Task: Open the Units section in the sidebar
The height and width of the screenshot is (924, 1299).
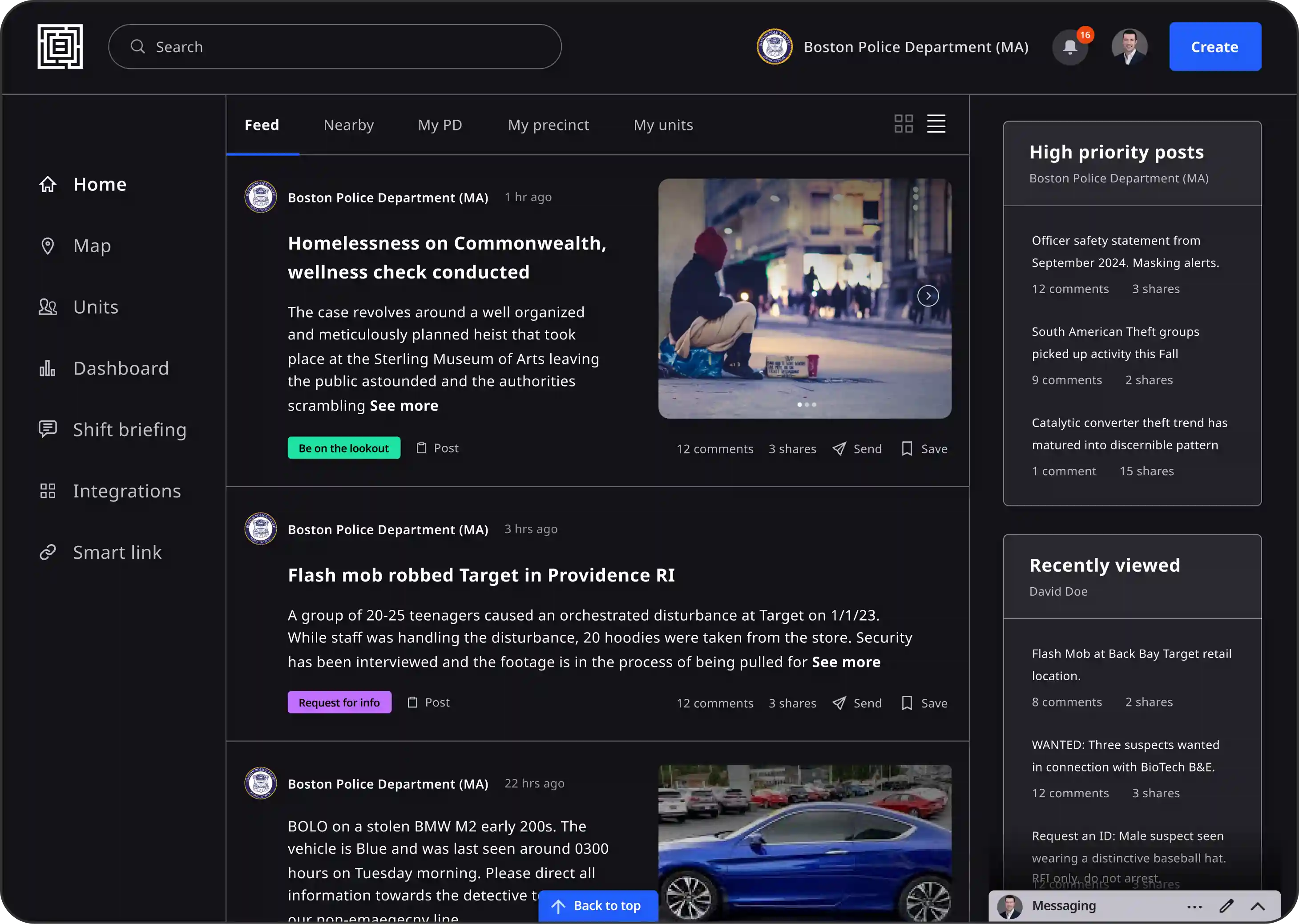Action: [x=96, y=307]
